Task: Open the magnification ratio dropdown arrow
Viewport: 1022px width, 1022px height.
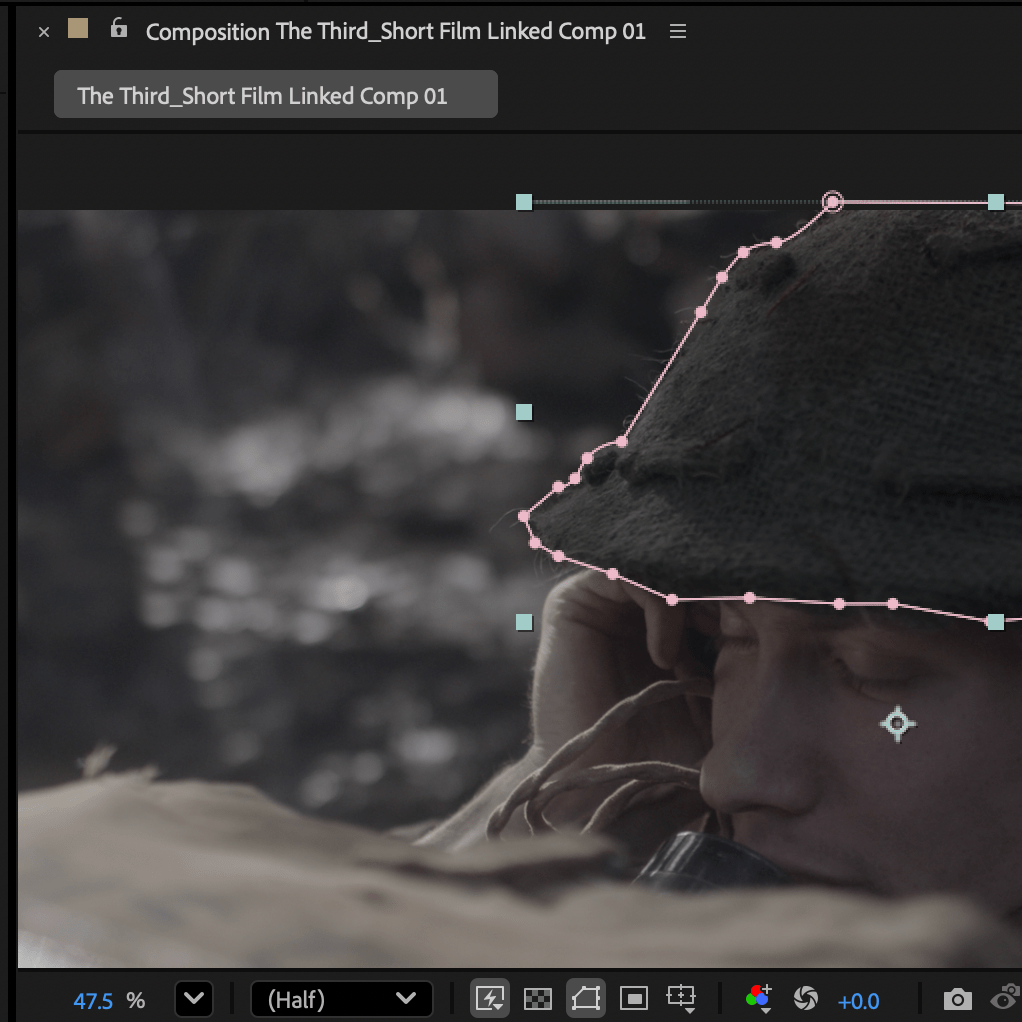Action: tap(193, 998)
